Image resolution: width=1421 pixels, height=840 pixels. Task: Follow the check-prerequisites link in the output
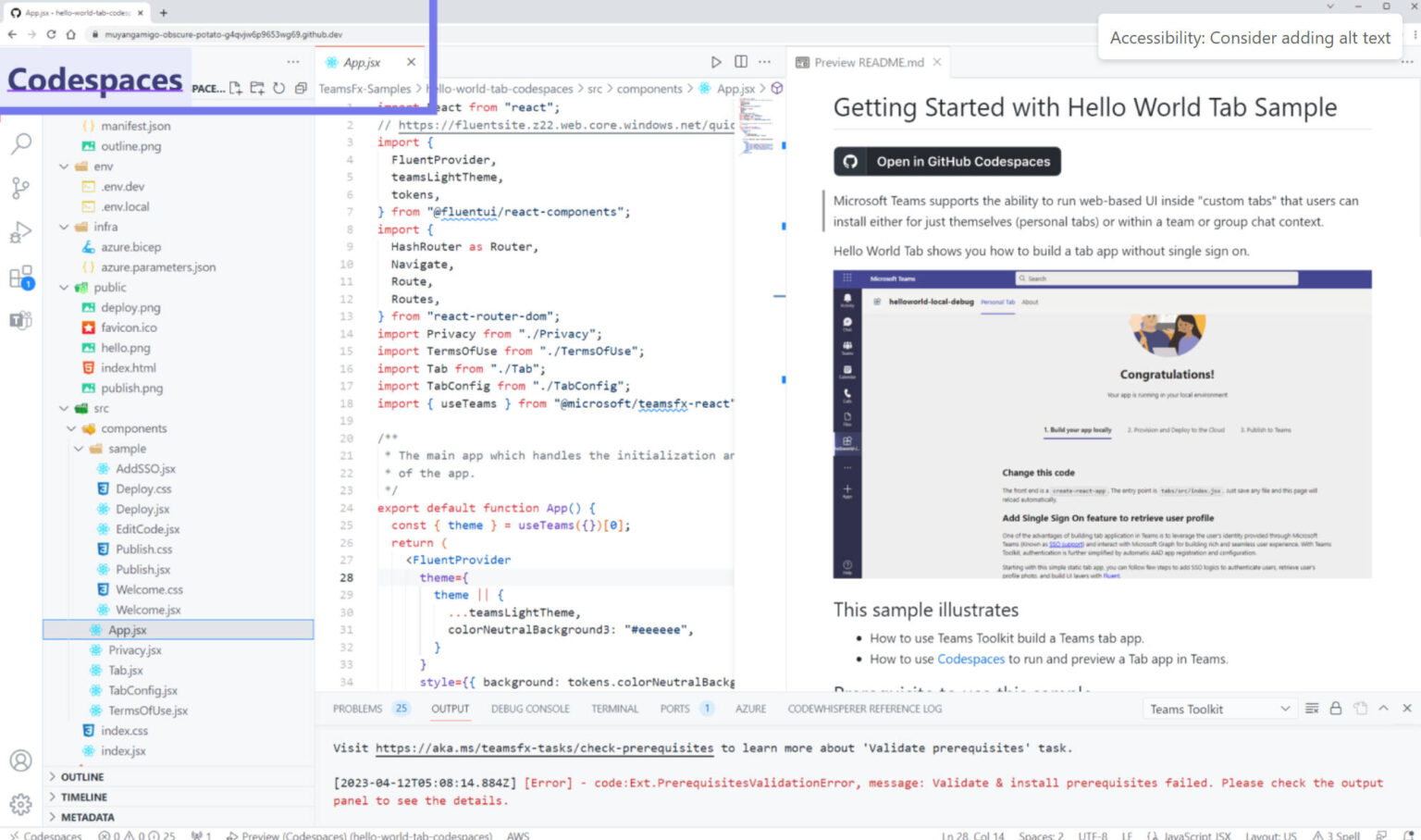(x=544, y=747)
